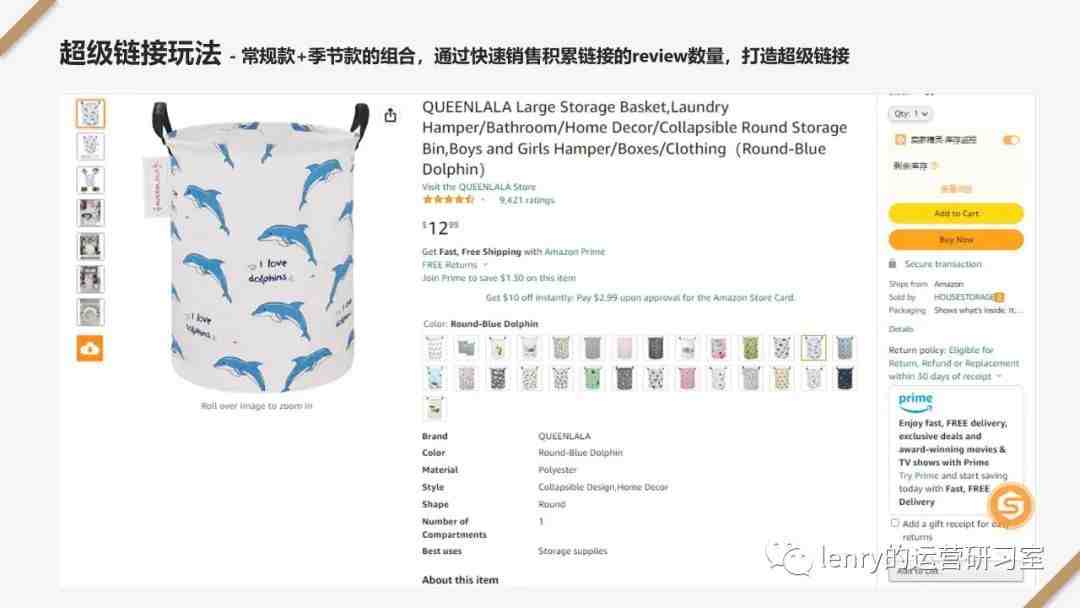The width and height of the screenshot is (1080, 608).
Task: Select the last gallery thumbnail above cloud icon
Action: [x=90, y=313]
